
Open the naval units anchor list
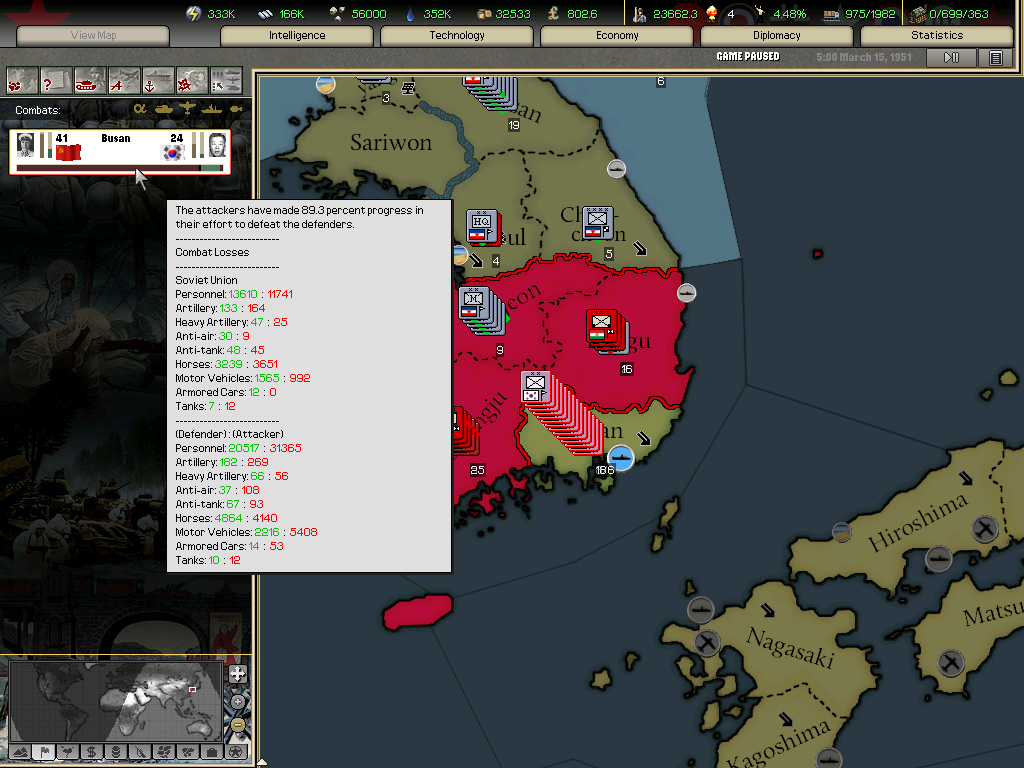158,80
